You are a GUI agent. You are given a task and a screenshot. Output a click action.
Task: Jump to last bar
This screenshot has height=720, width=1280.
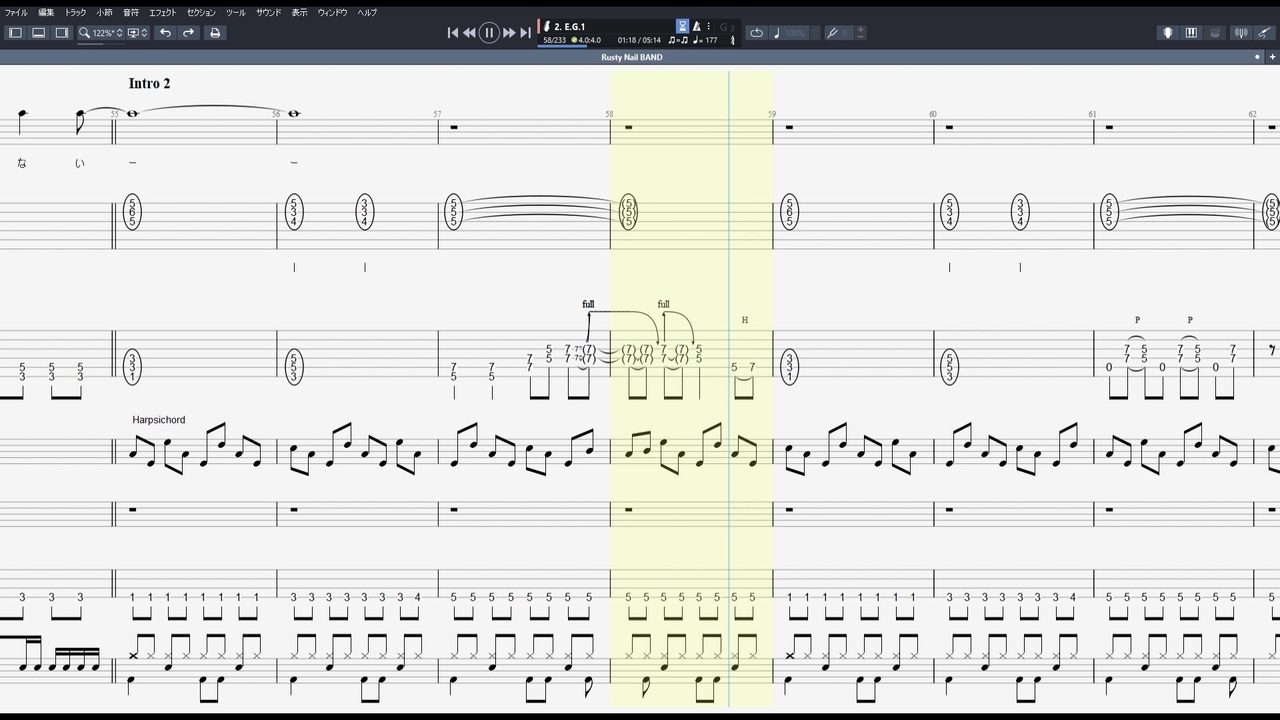[x=525, y=33]
